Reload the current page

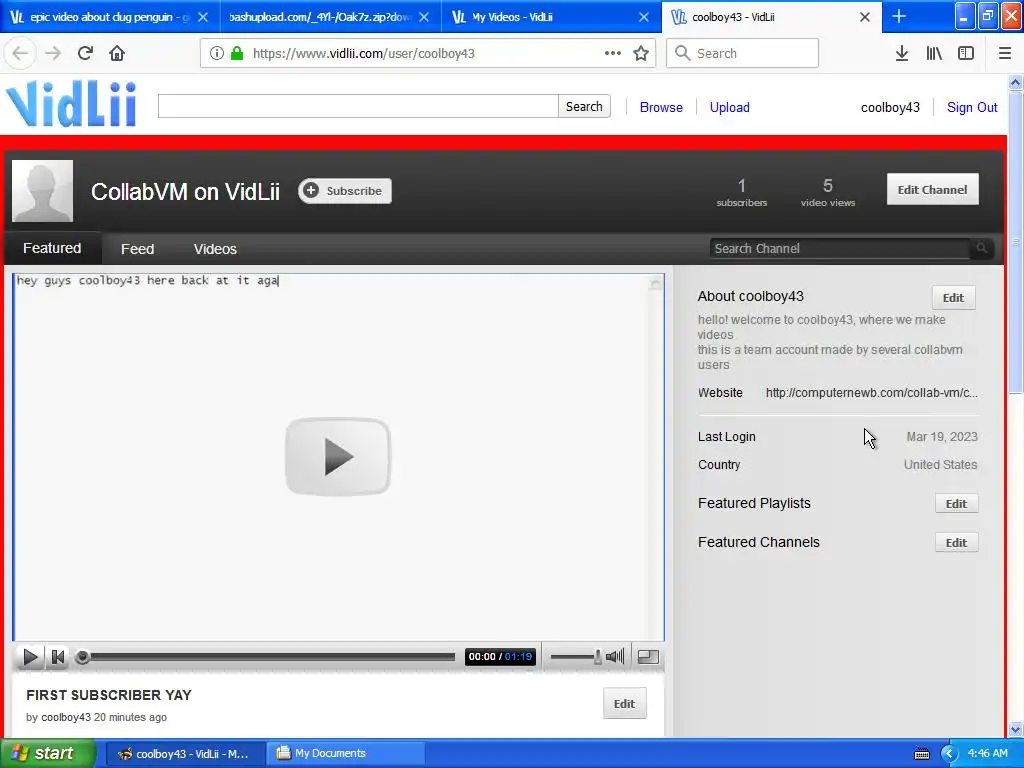coord(85,54)
